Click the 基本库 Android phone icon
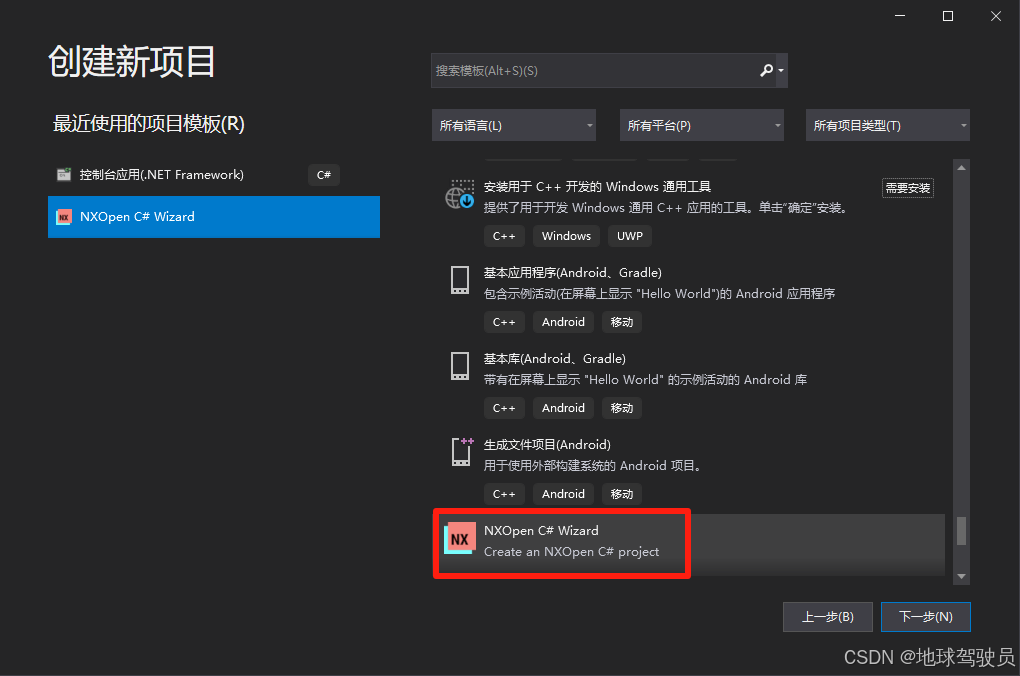 pyautogui.click(x=460, y=366)
